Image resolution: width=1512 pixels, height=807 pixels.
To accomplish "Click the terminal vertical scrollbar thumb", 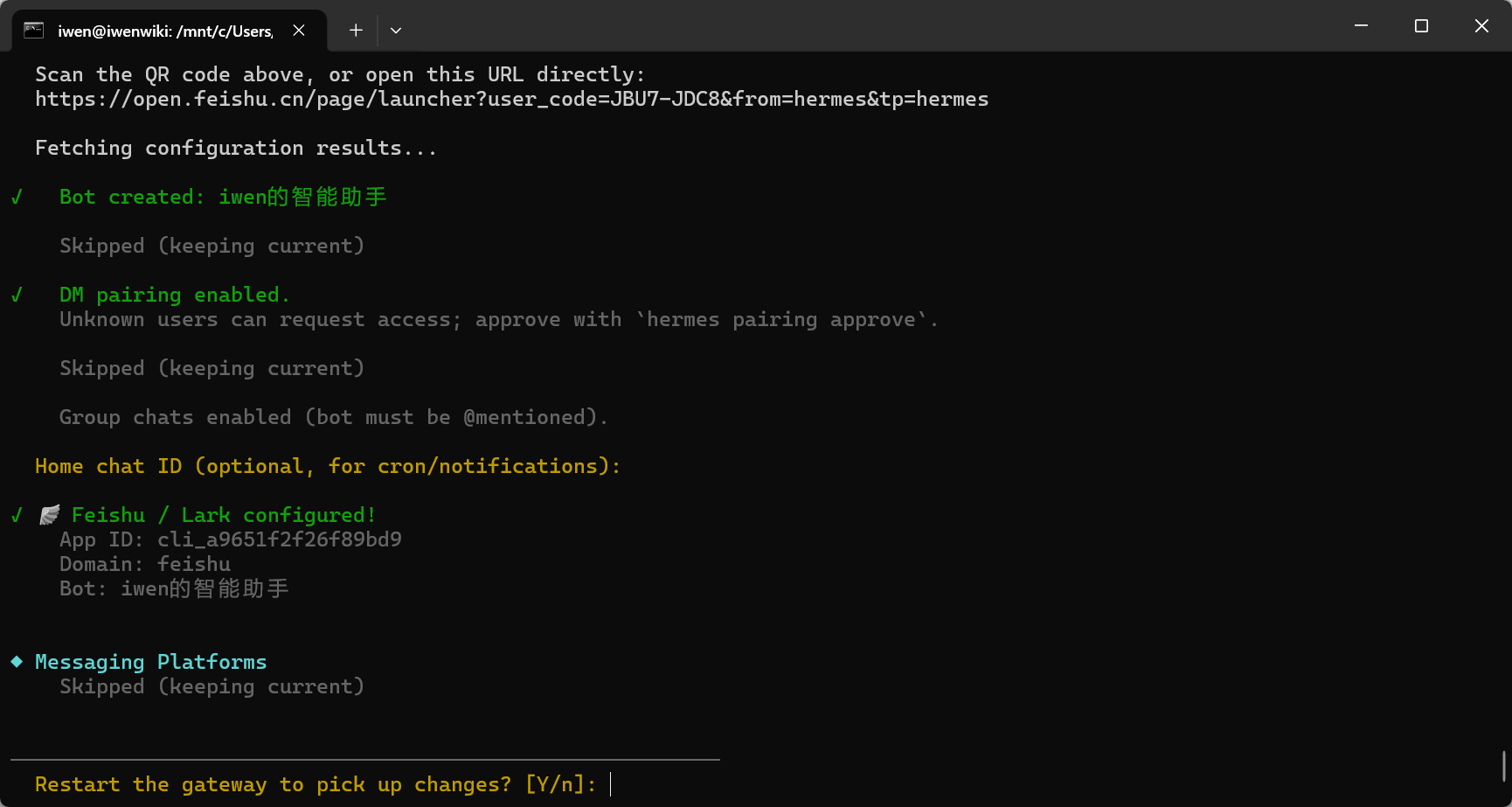I will click(x=1504, y=766).
